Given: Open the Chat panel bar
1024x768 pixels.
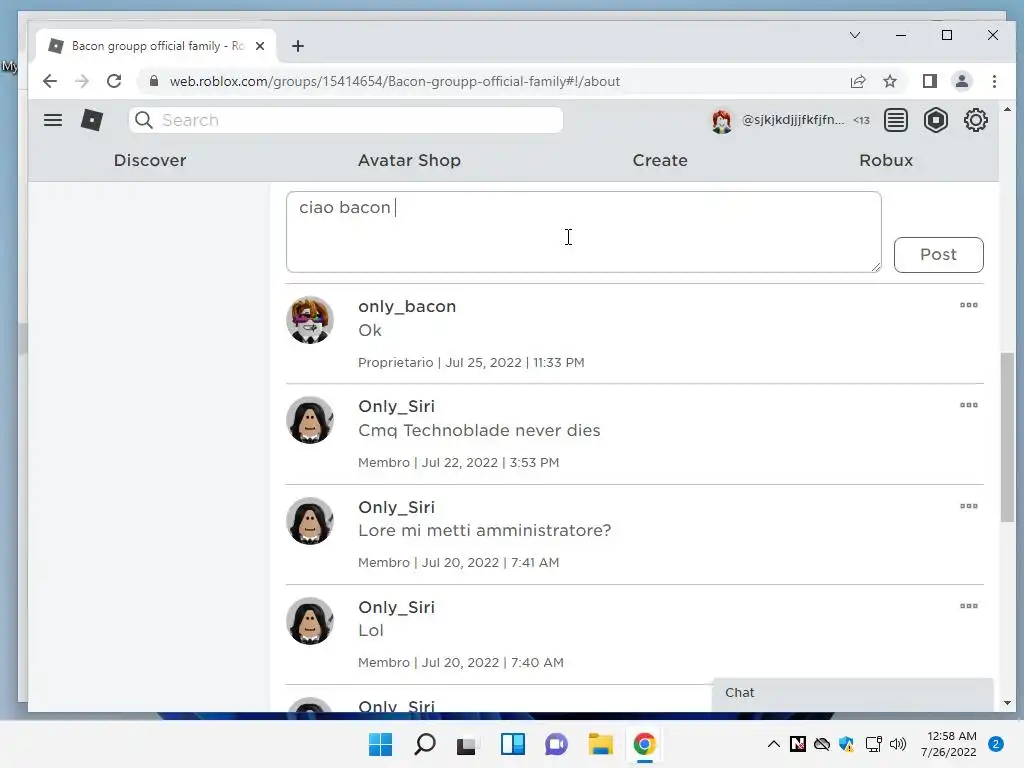Looking at the screenshot, I should 852,694.
